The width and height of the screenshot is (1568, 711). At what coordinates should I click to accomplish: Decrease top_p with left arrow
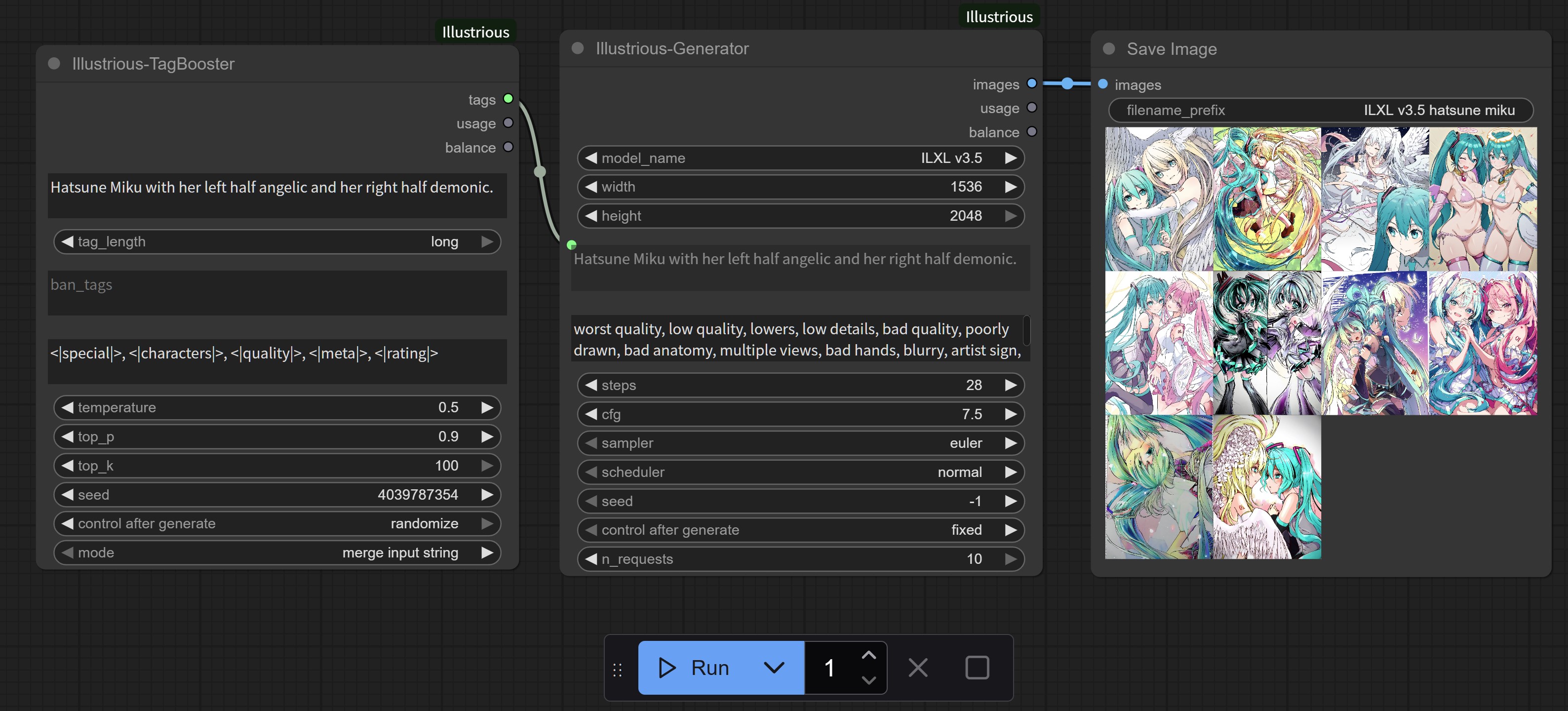point(67,436)
